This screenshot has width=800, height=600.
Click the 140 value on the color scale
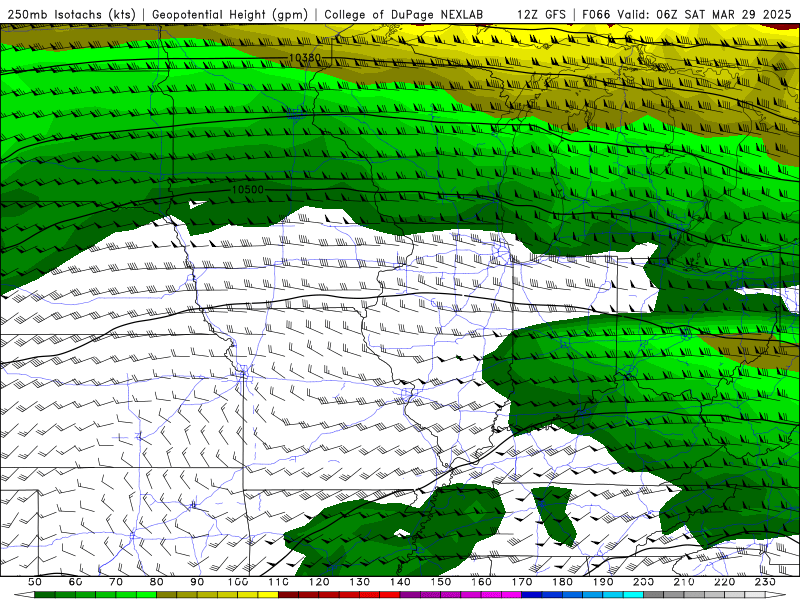coord(401,582)
